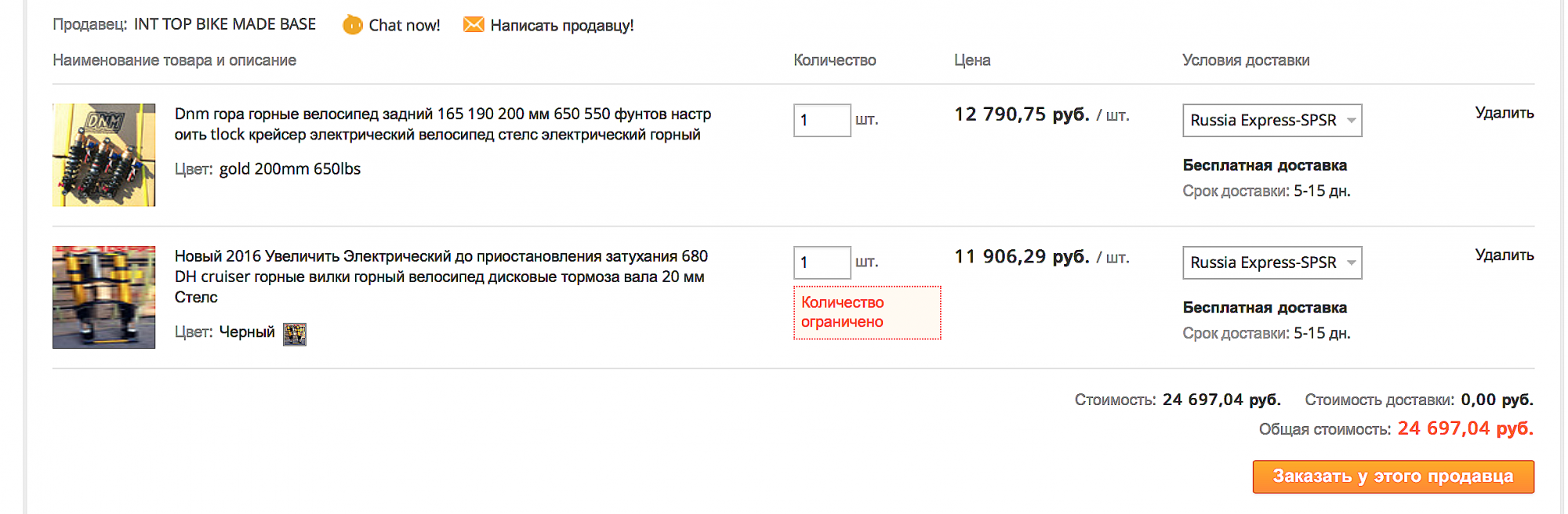Viewport: 1568px width, 514px height.
Task: Click the Количество ограничено warning box
Action: click(x=866, y=313)
